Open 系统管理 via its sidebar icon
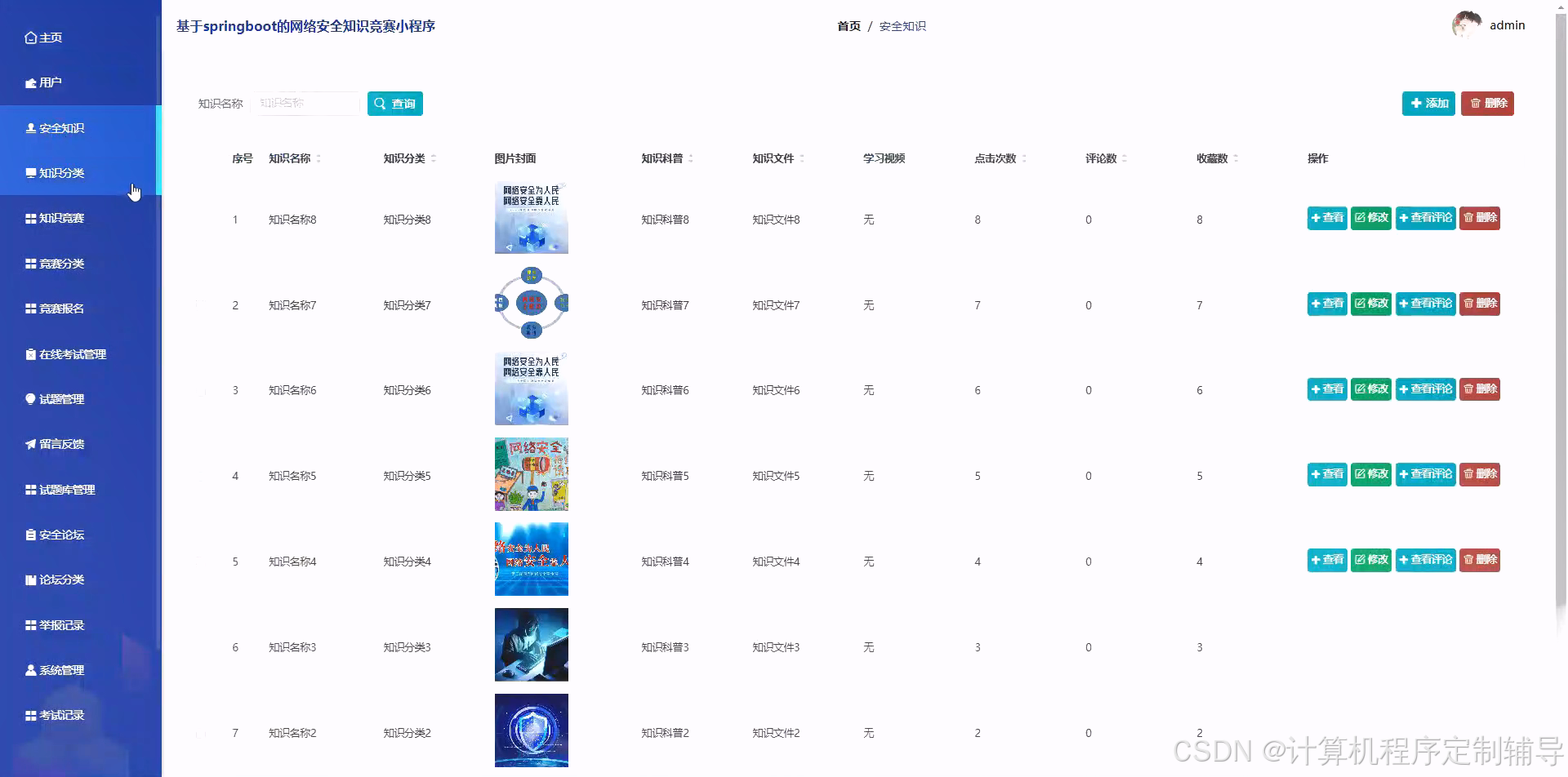The image size is (1568, 777). [30, 670]
